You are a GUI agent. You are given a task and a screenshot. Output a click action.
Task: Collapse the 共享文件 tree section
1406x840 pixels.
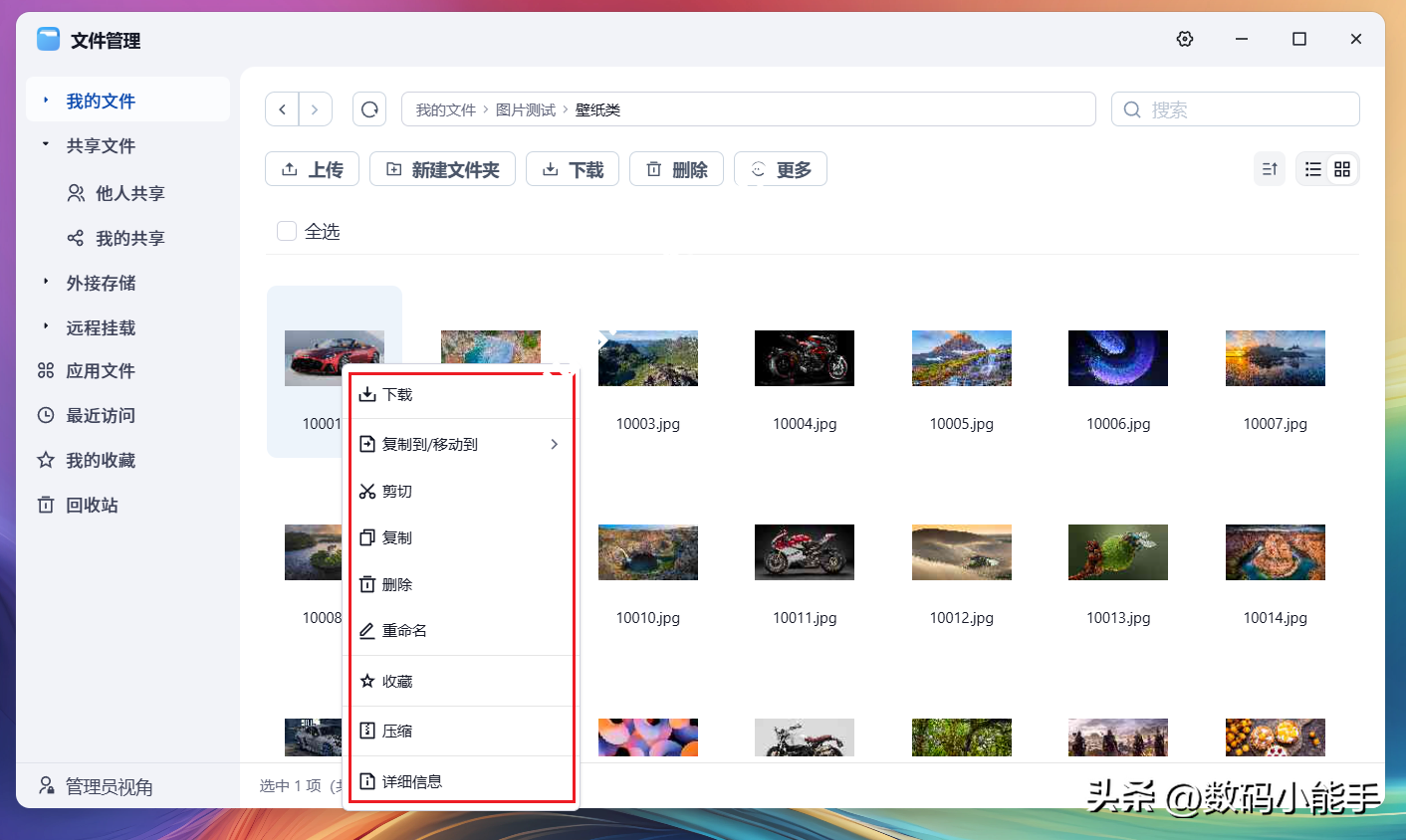46,144
